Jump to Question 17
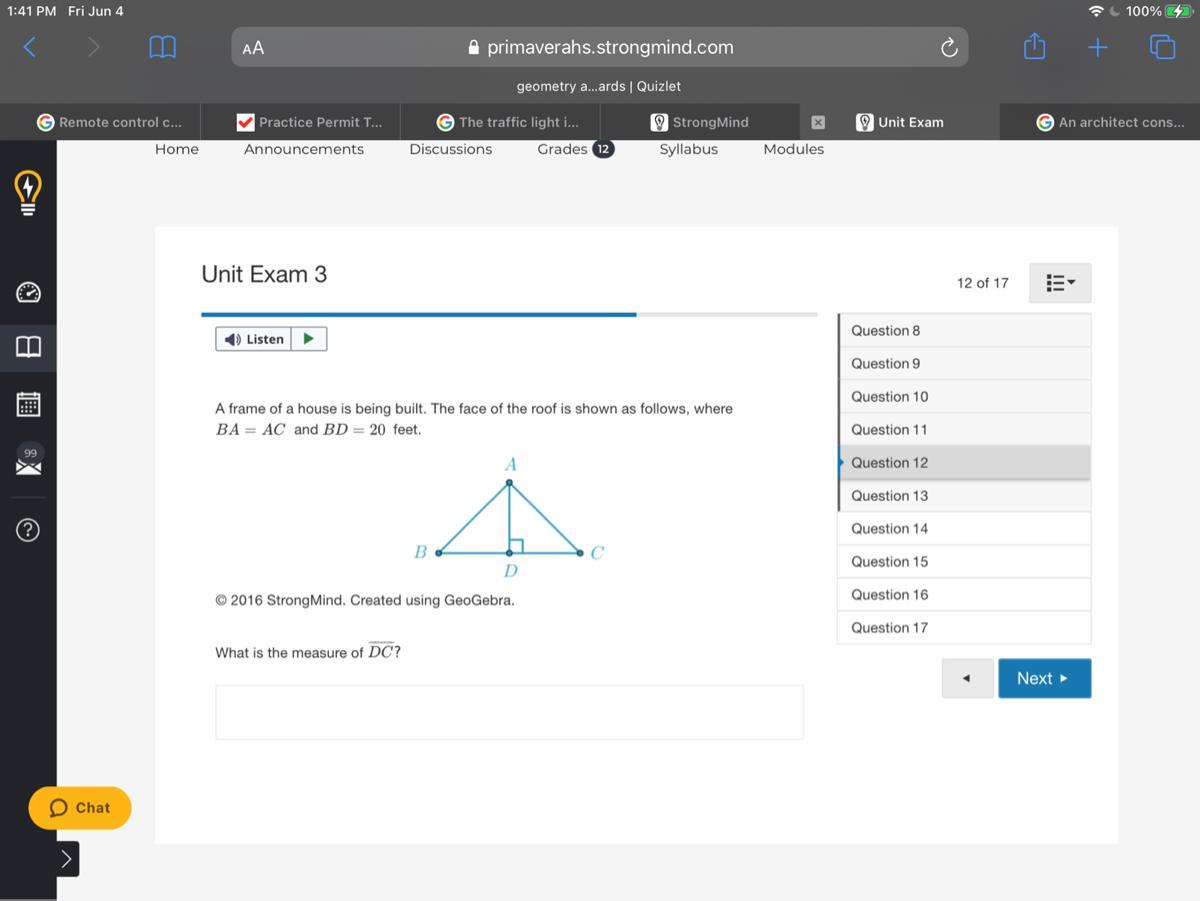This screenshot has width=1200, height=901. [964, 627]
